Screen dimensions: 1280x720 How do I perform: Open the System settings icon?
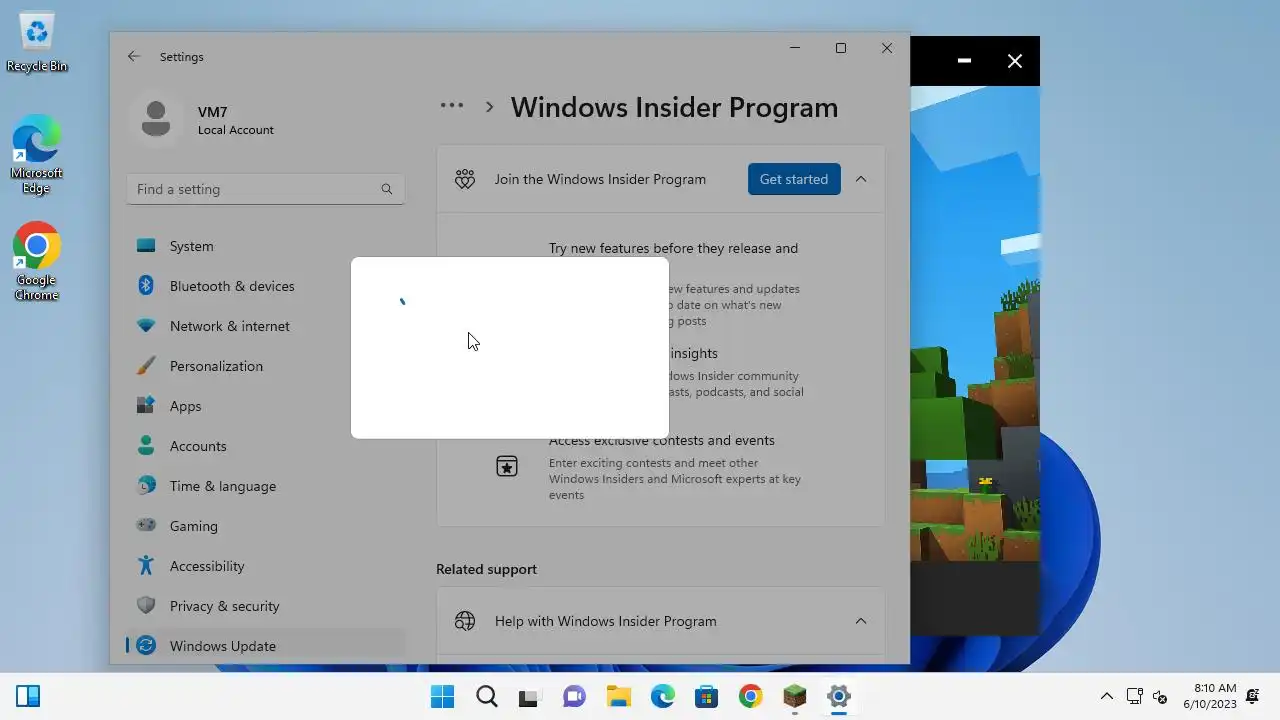pos(146,246)
